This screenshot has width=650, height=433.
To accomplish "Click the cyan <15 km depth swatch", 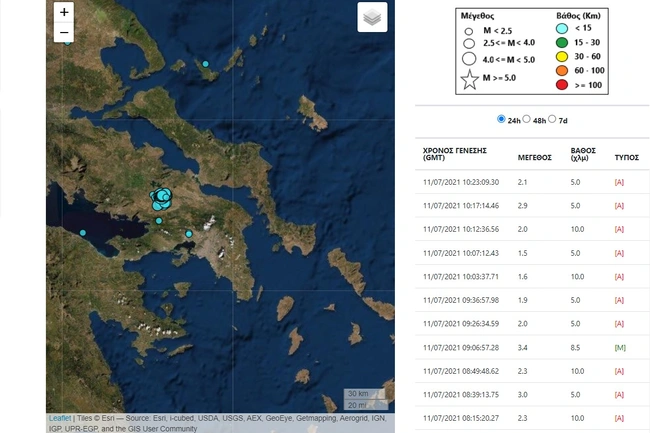I will pyautogui.click(x=562, y=28).
